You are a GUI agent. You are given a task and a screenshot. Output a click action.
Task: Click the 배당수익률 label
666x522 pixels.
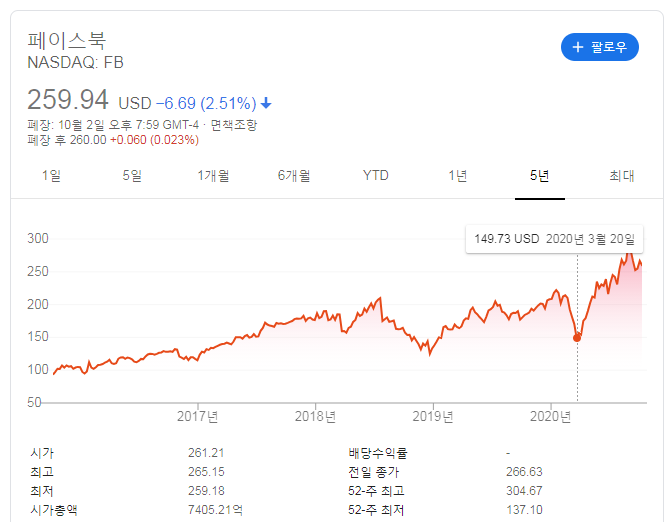tap(378, 453)
